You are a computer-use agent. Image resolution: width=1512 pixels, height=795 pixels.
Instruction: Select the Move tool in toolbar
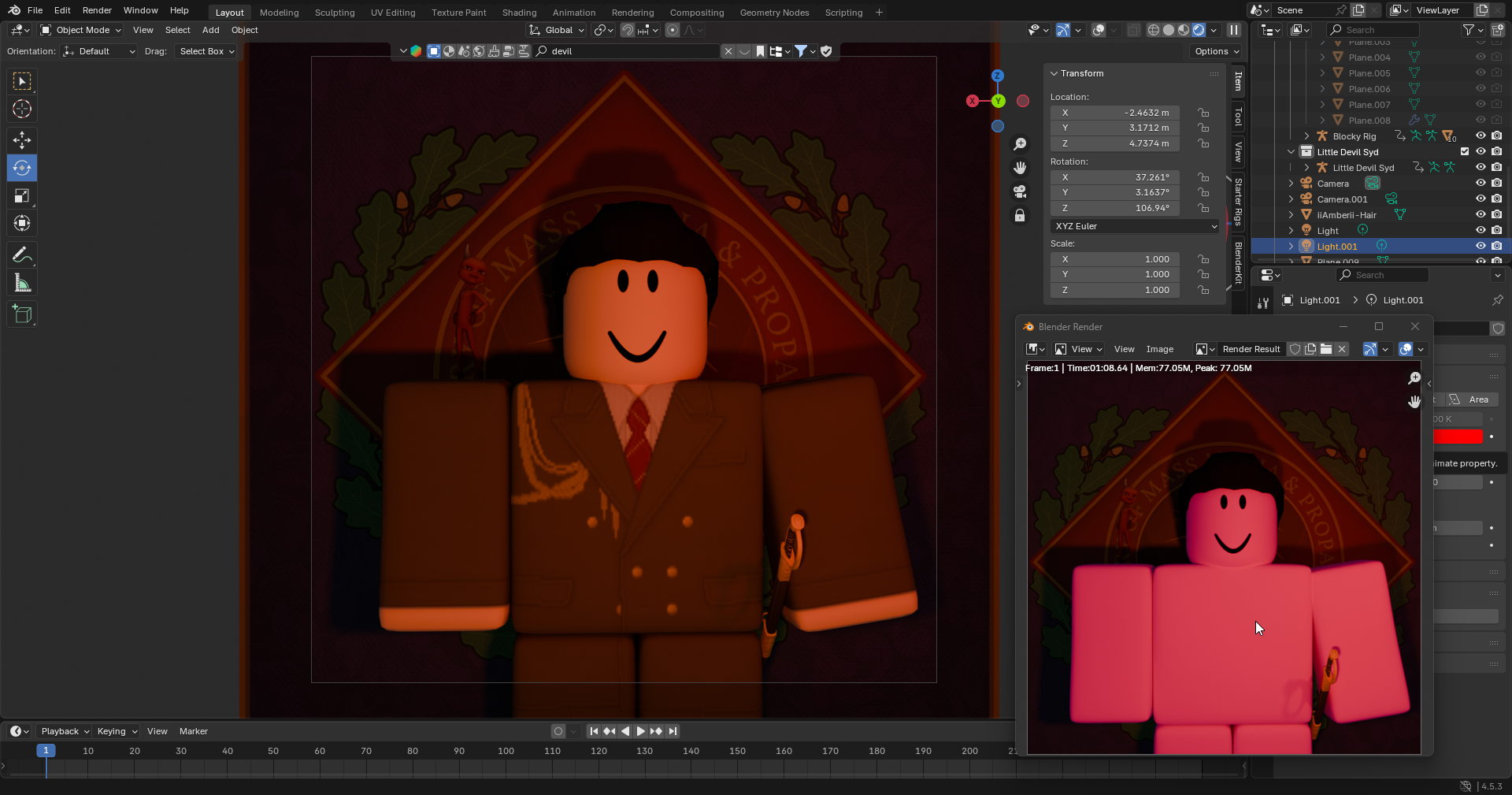tap(22, 140)
